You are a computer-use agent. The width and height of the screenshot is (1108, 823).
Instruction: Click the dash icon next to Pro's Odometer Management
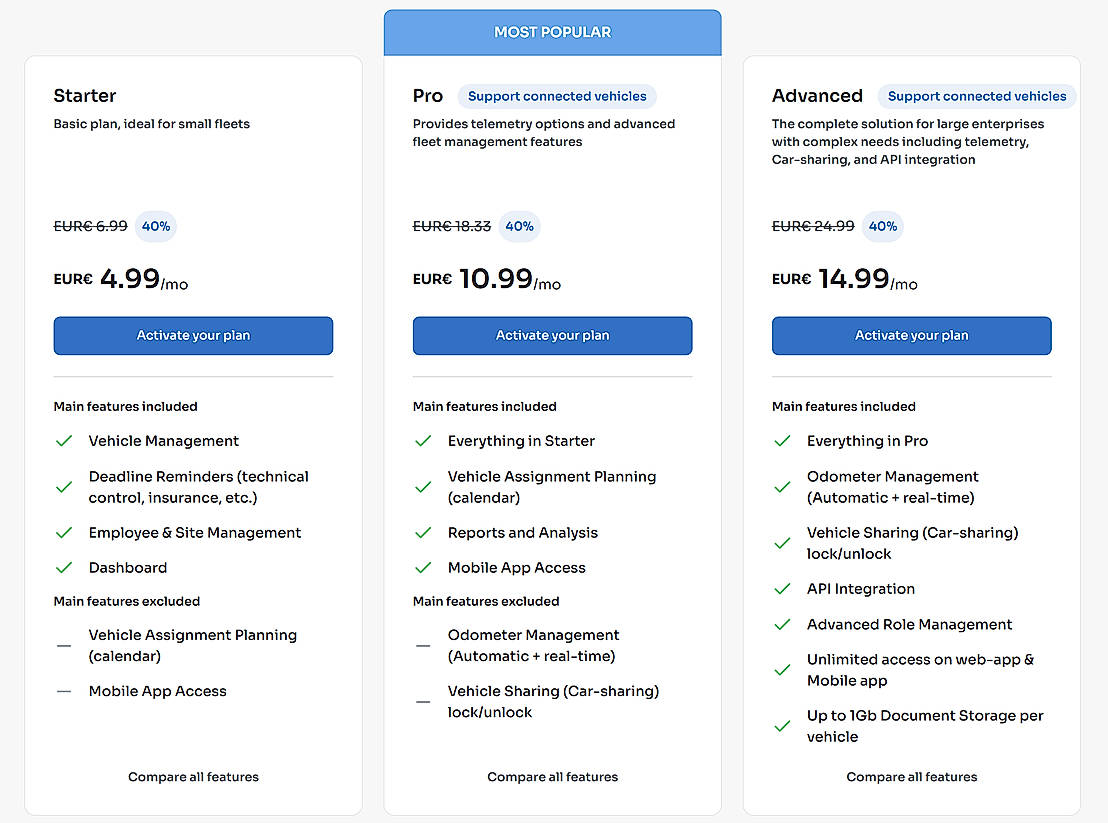(x=423, y=646)
